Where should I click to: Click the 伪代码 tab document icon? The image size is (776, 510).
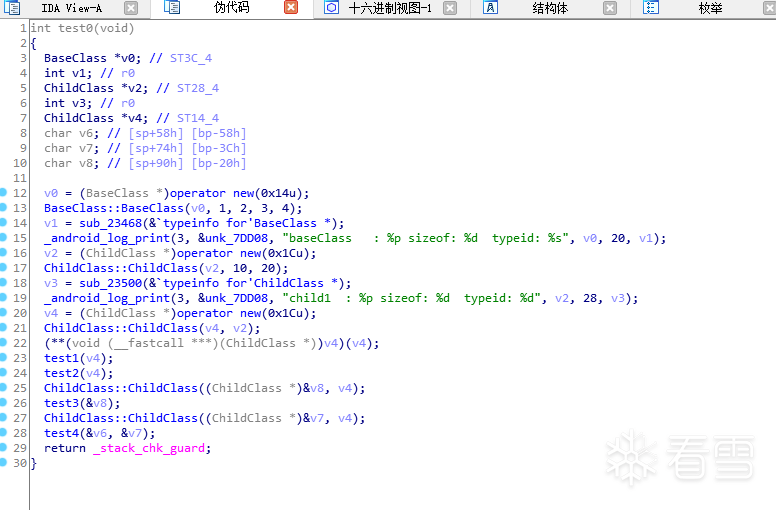pos(172,7)
